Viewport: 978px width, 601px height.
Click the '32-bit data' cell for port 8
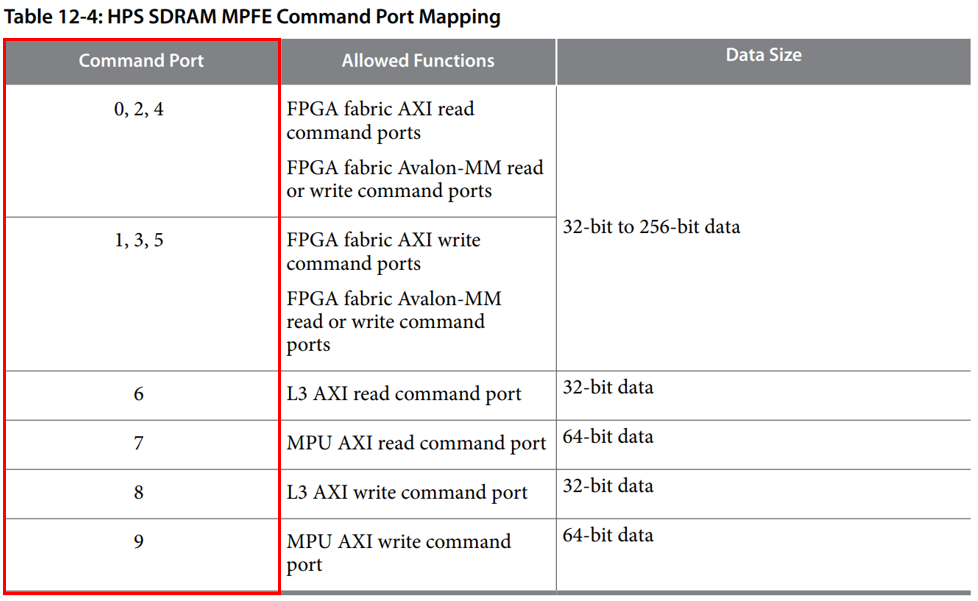coord(607,486)
